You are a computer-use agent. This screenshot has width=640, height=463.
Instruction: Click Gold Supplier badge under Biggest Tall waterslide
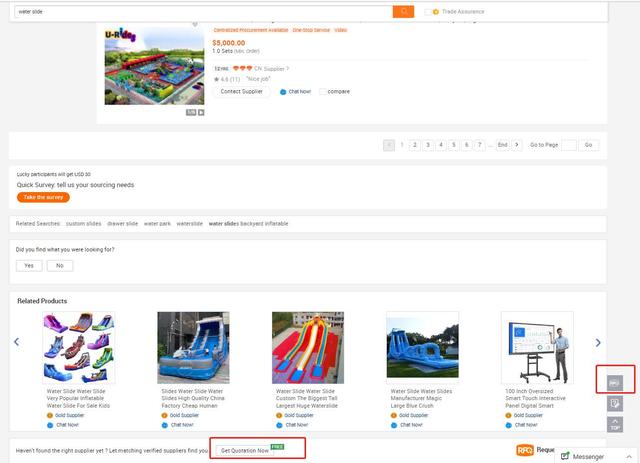tap(279, 415)
